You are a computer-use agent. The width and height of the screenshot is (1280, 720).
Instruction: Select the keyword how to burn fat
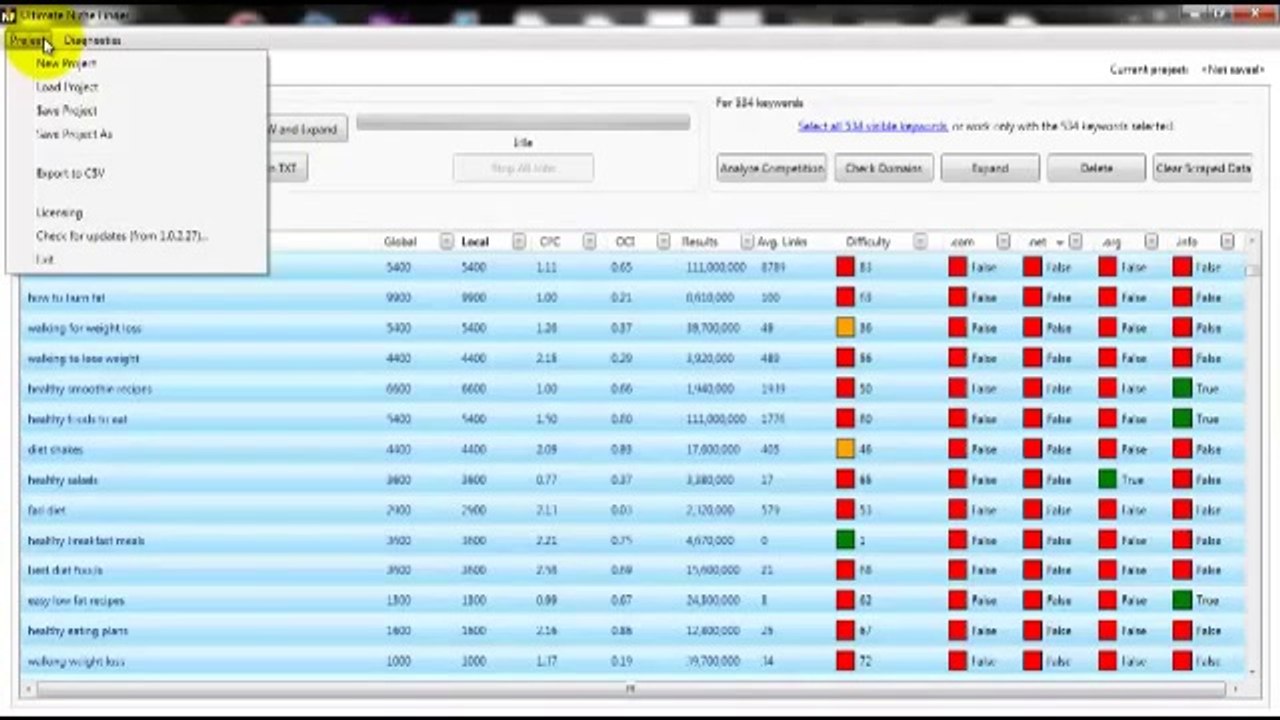pyautogui.click(x=66, y=298)
